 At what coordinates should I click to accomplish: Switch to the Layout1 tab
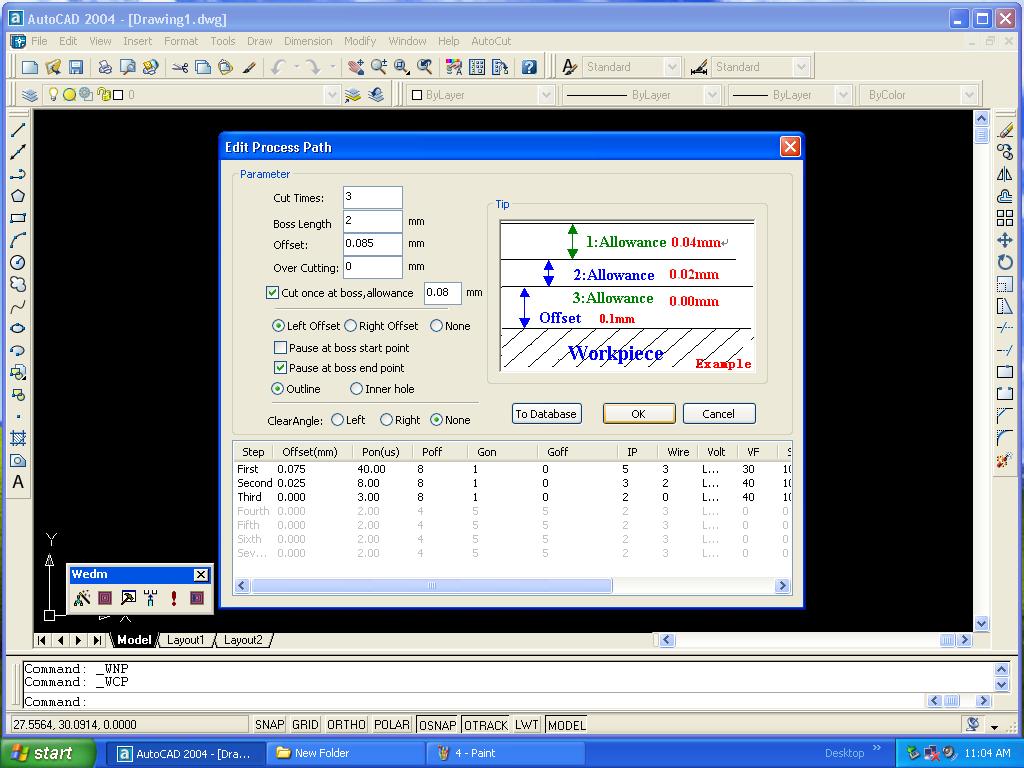coord(185,640)
